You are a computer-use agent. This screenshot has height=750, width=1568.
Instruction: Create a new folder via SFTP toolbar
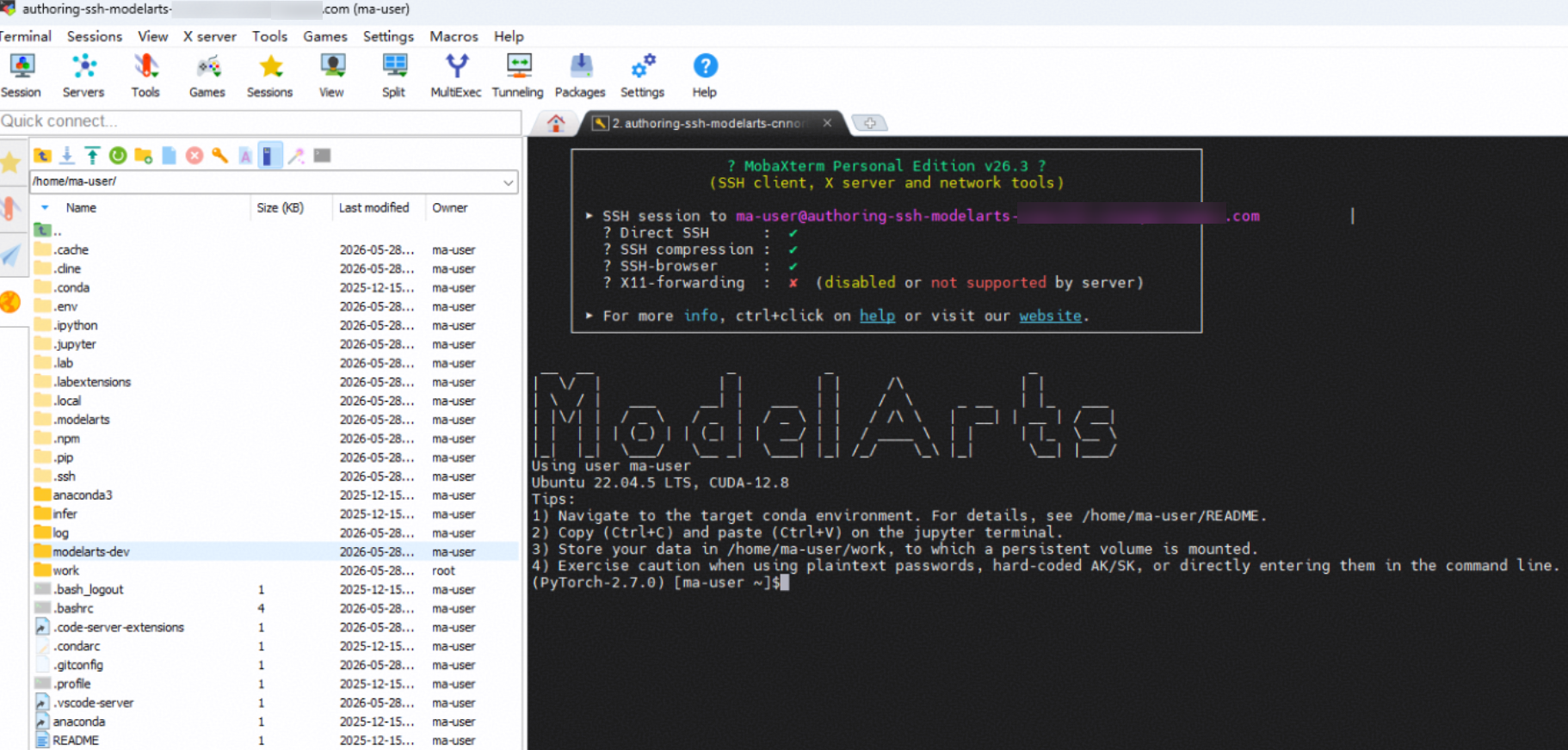pyautogui.click(x=144, y=156)
